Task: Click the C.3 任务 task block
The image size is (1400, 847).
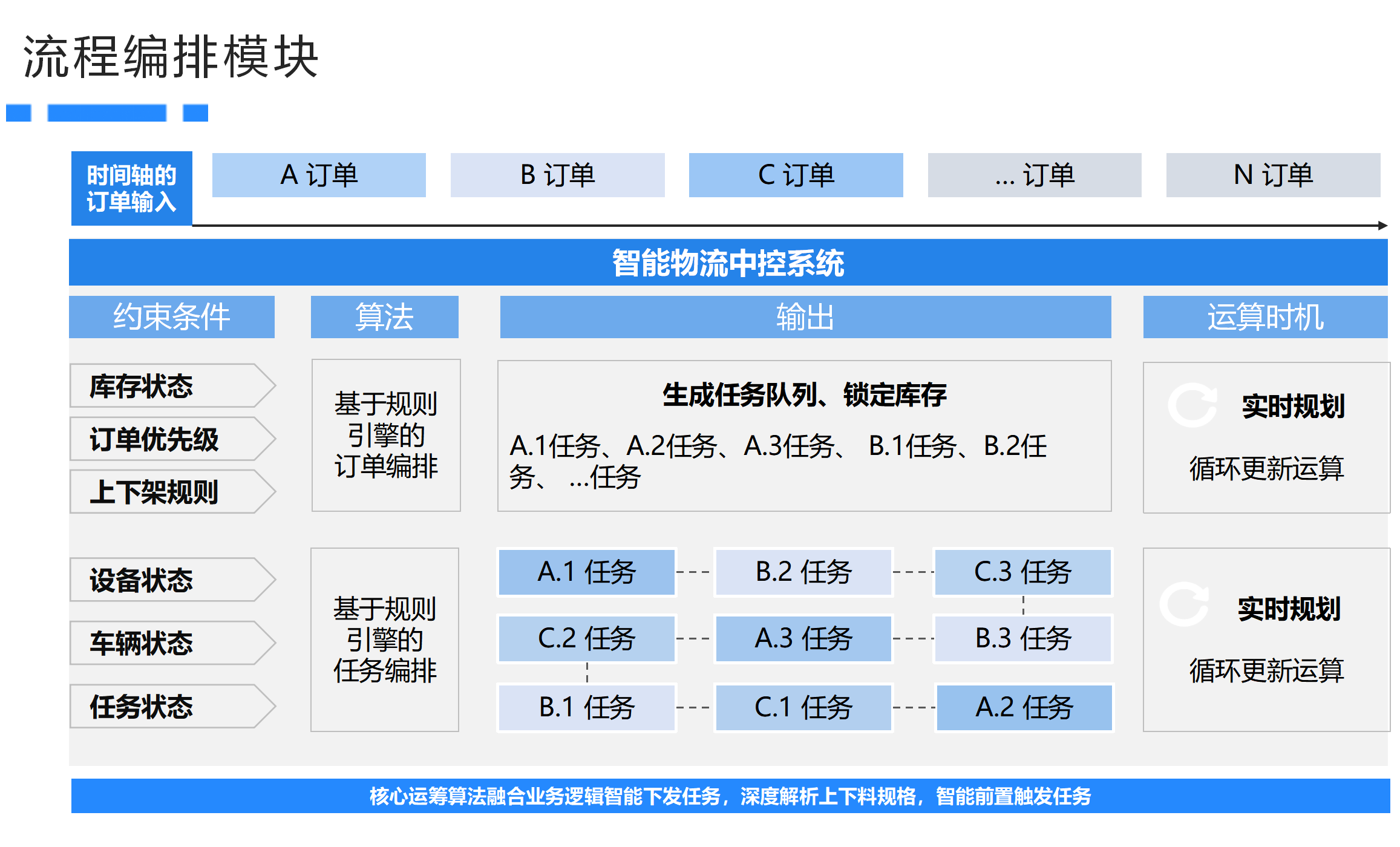Action: pos(1022,572)
